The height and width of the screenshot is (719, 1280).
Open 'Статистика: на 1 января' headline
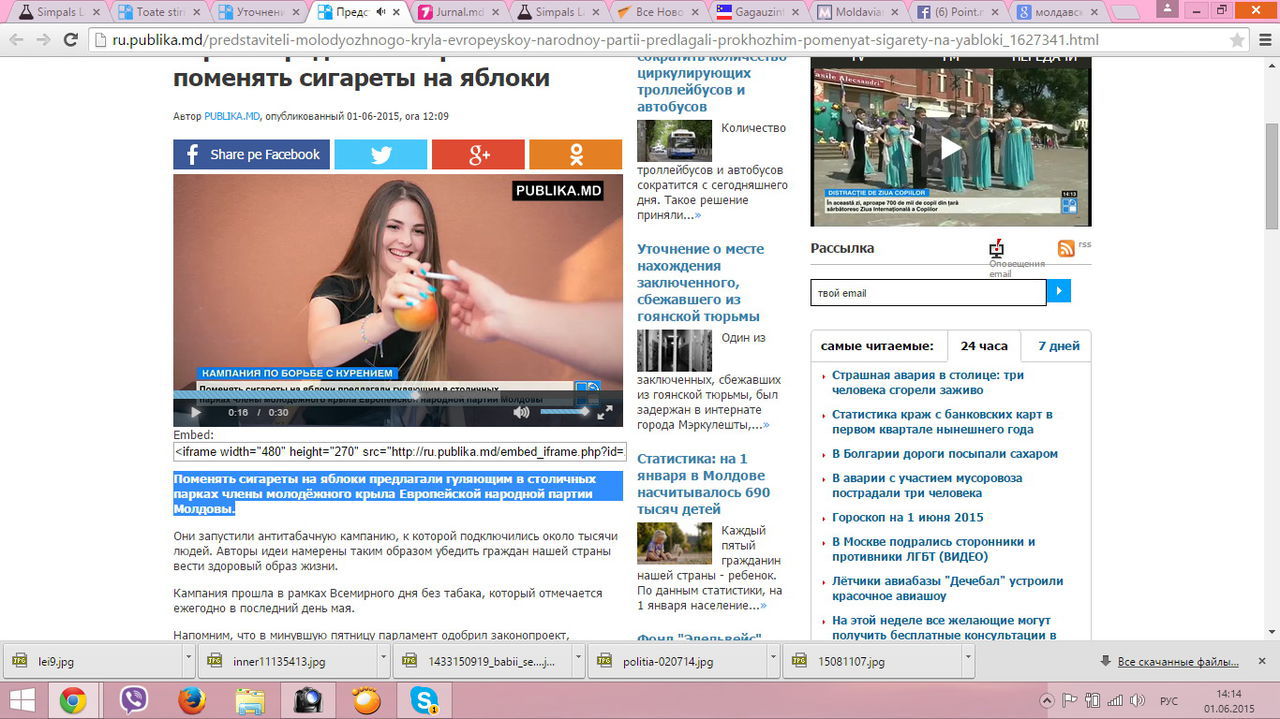703,484
